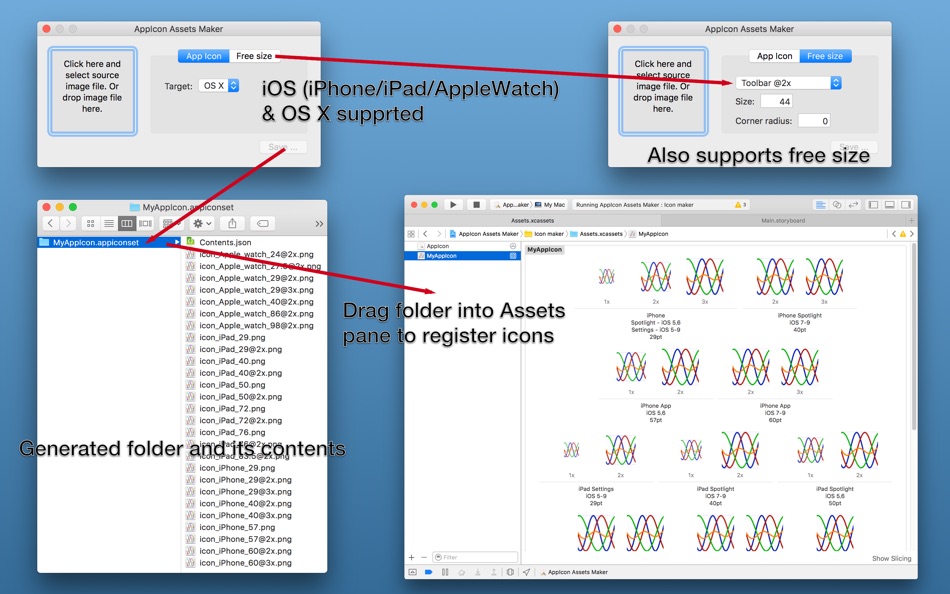Click the plus icon below Xcode asset list
The image size is (950, 594).
411,557
